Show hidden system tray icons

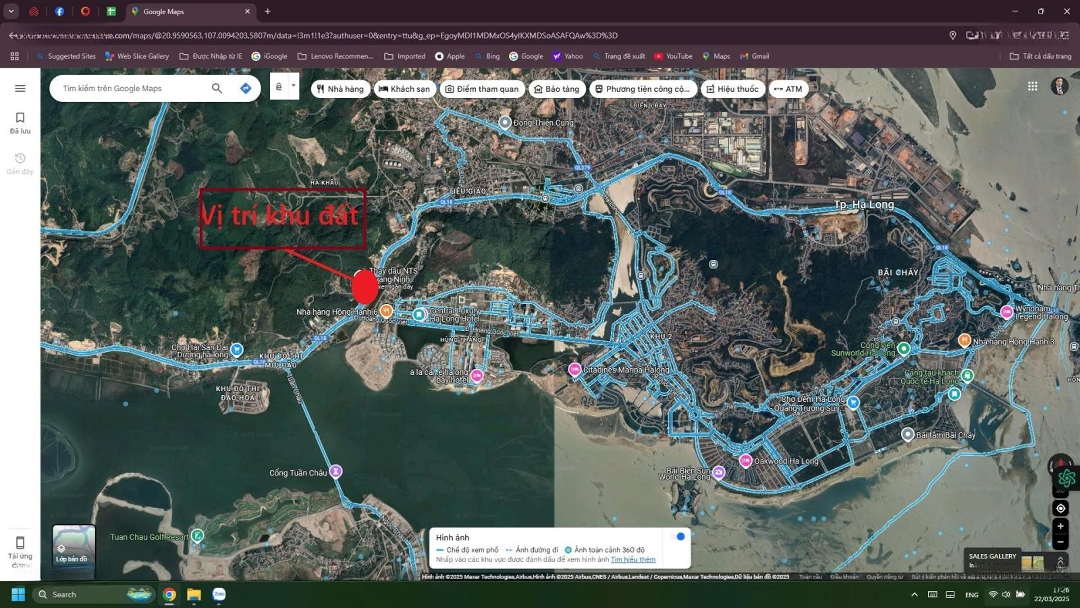914,594
